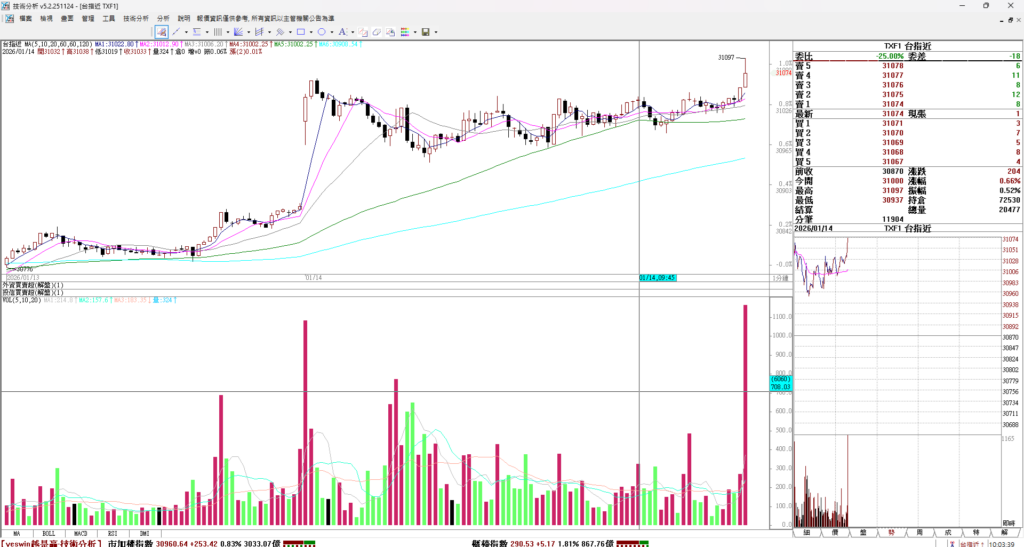Open the color grid palette icon
Screen dimensions: 1024x547
[404, 32]
